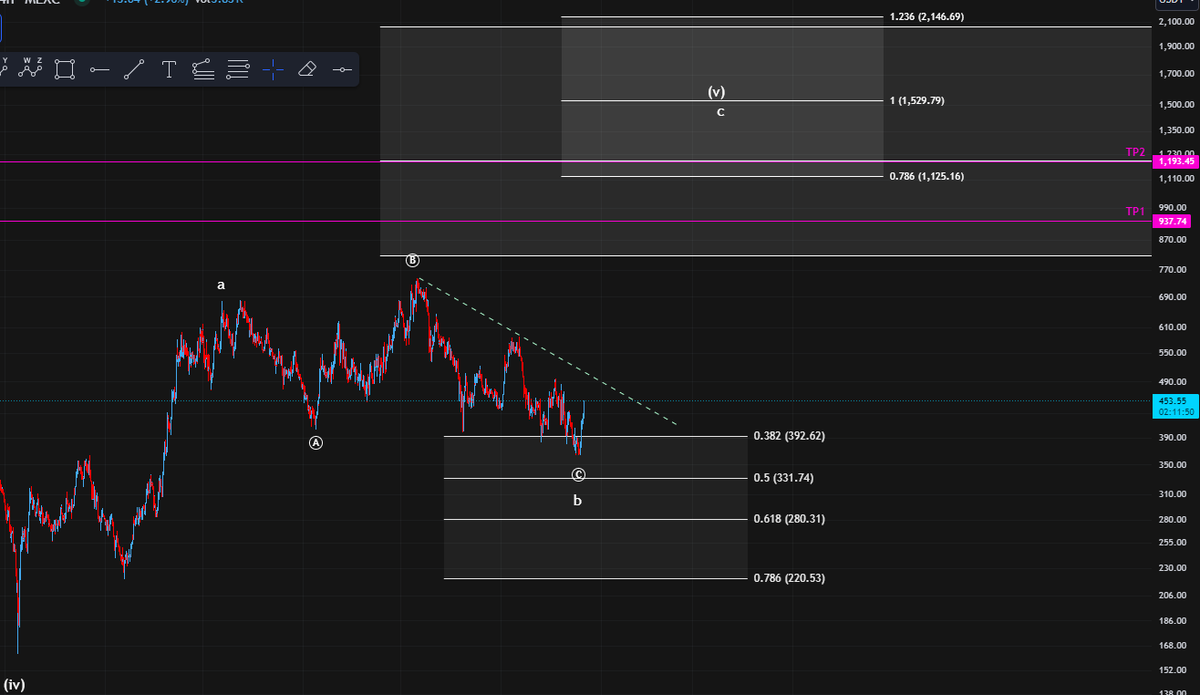Select the TP1 text label
Screen dimensions: 1200x695
[x=1135, y=212]
